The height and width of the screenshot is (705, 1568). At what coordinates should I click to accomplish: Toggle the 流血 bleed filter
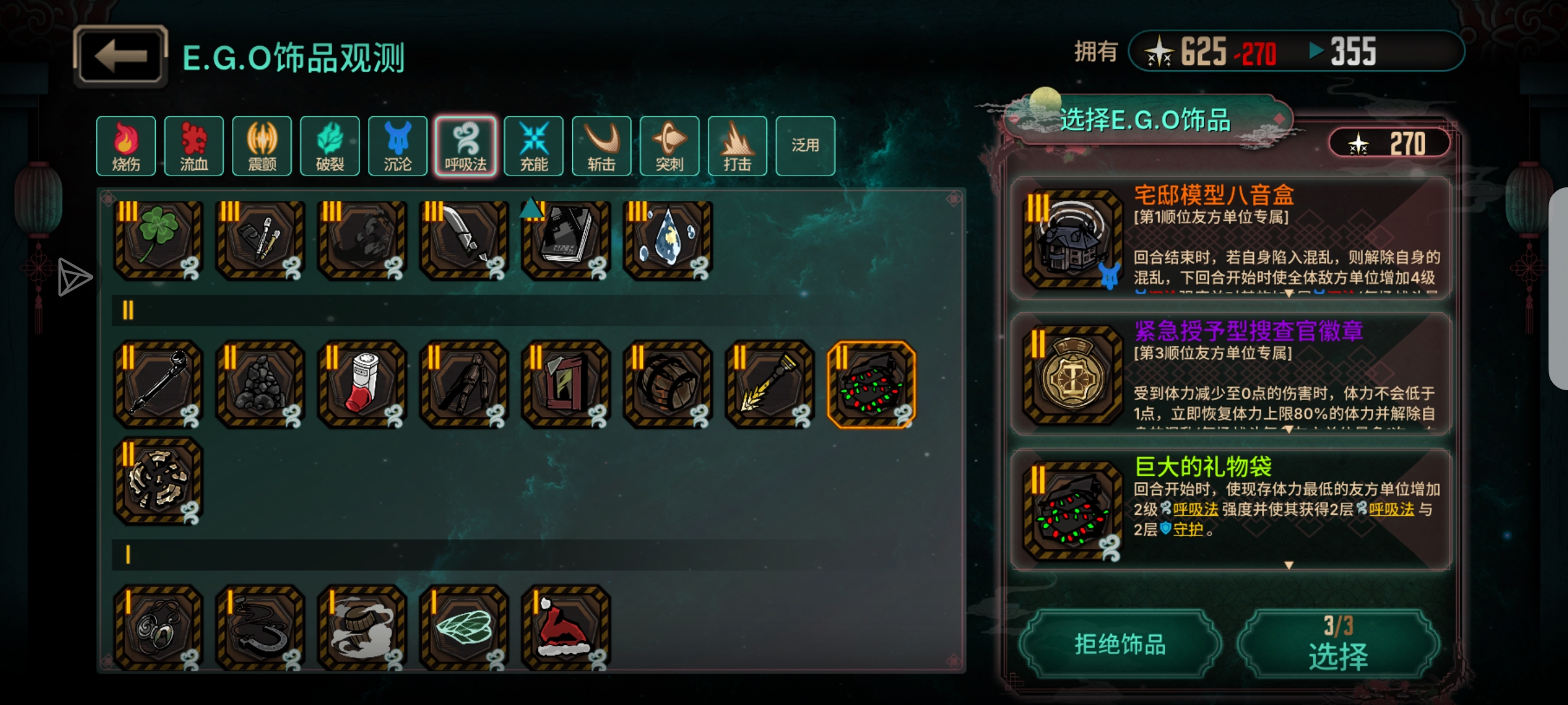click(194, 146)
